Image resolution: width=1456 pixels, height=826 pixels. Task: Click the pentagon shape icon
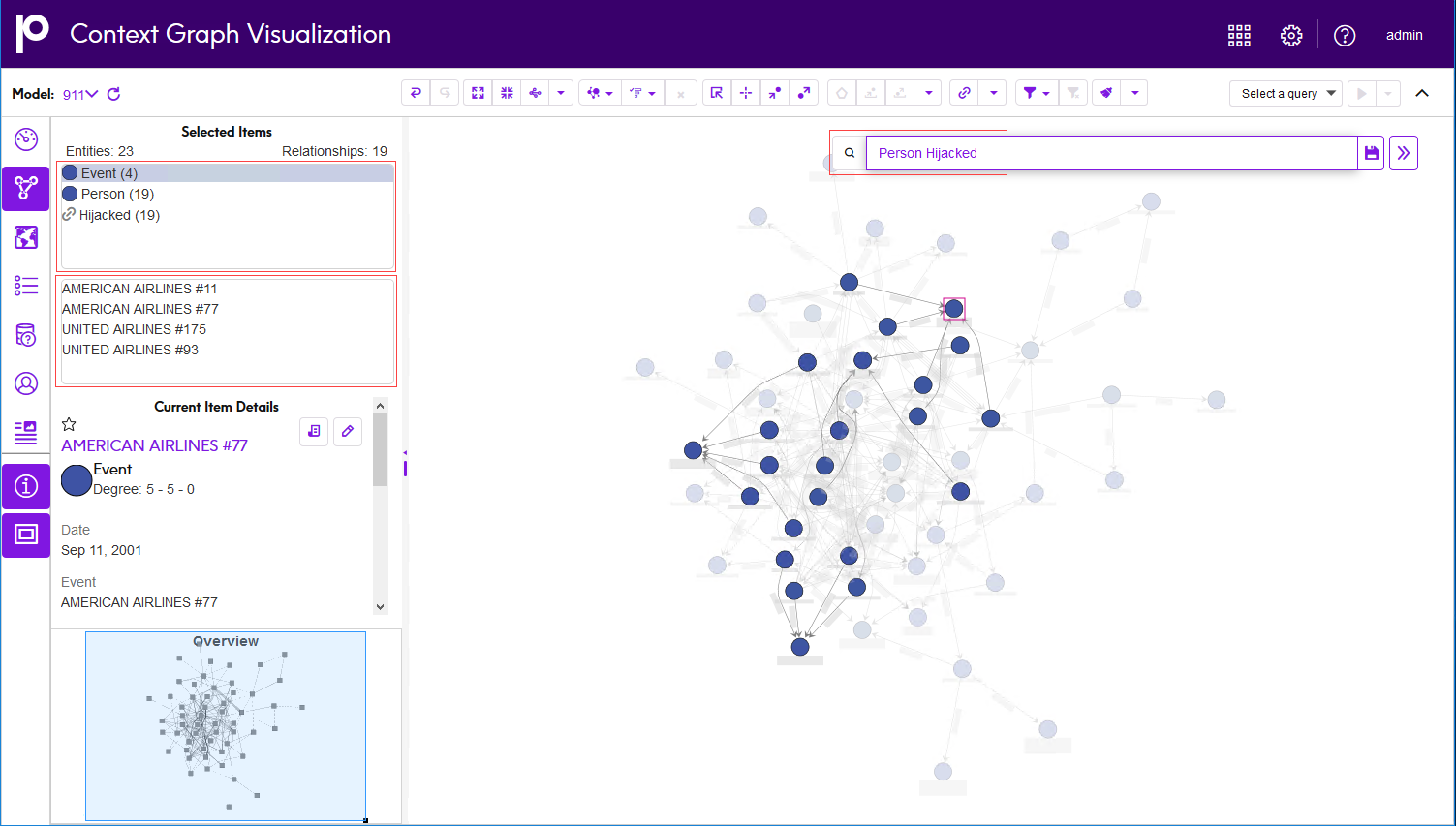click(842, 93)
